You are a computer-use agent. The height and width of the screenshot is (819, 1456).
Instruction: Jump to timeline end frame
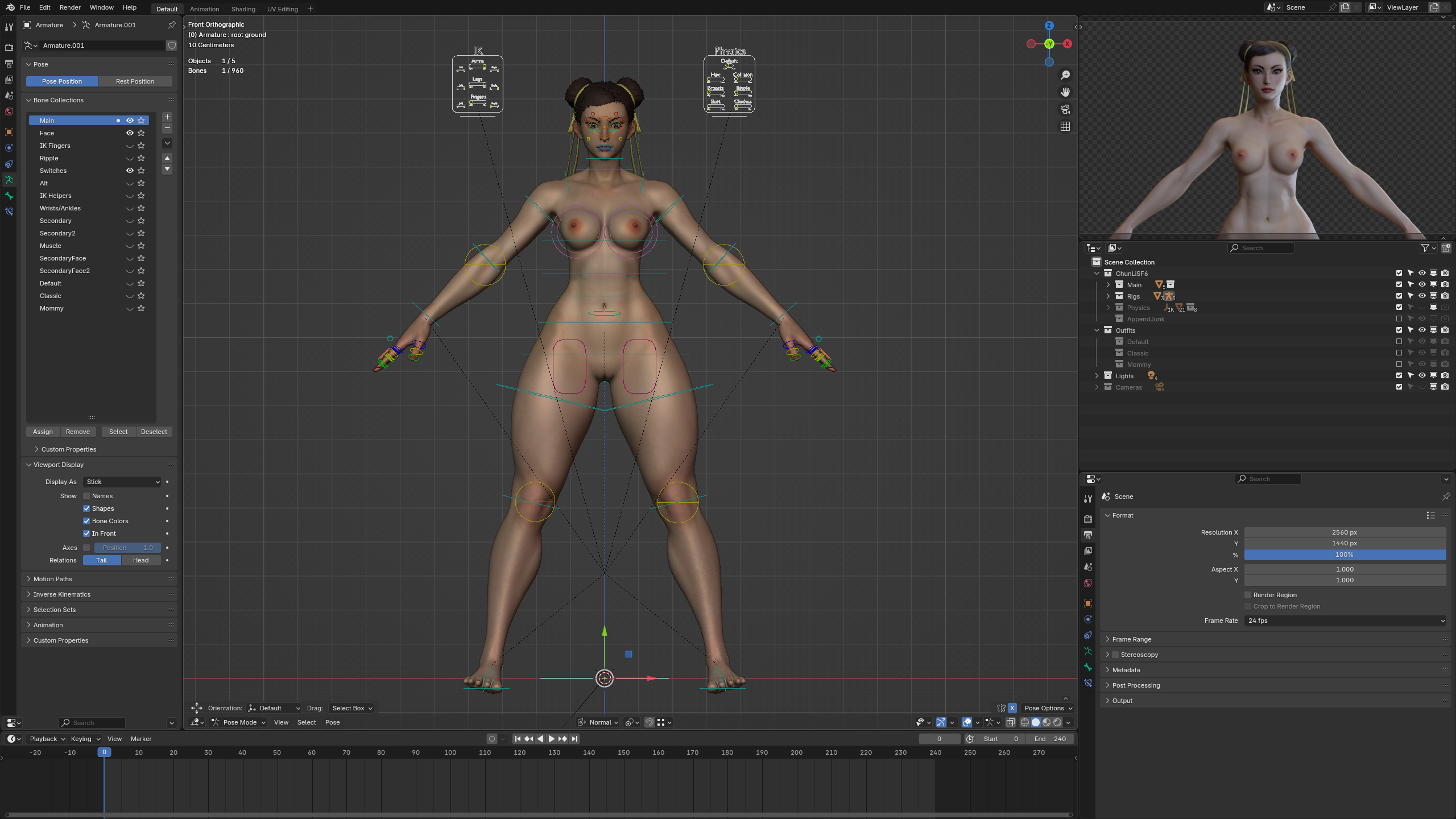pyautogui.click(x=575, y=739)
